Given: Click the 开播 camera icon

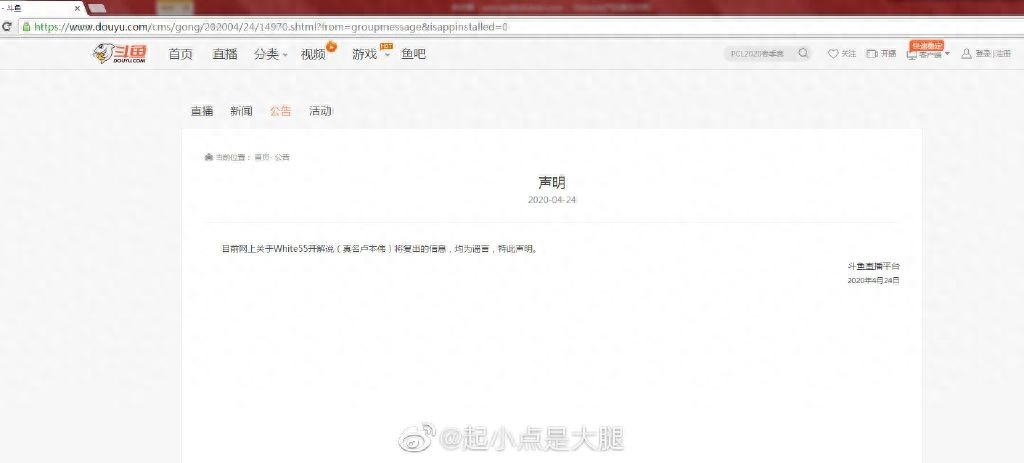Looking at the screenshot, I should click(x=871, y=54).
